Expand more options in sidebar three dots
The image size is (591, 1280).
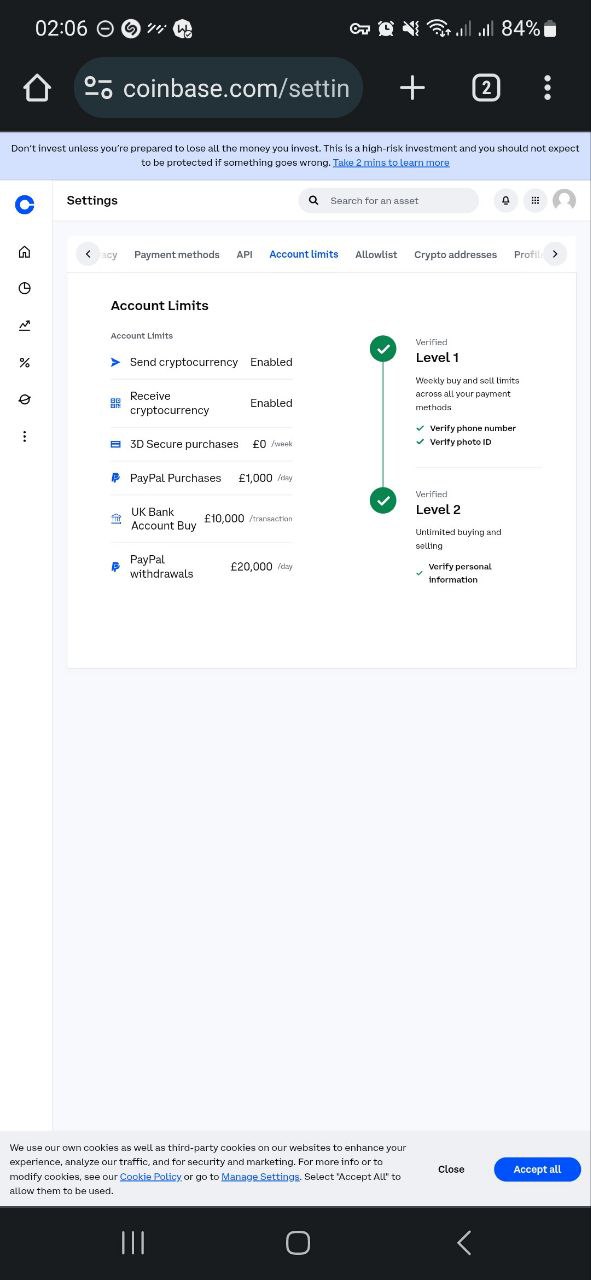point(25,436)
